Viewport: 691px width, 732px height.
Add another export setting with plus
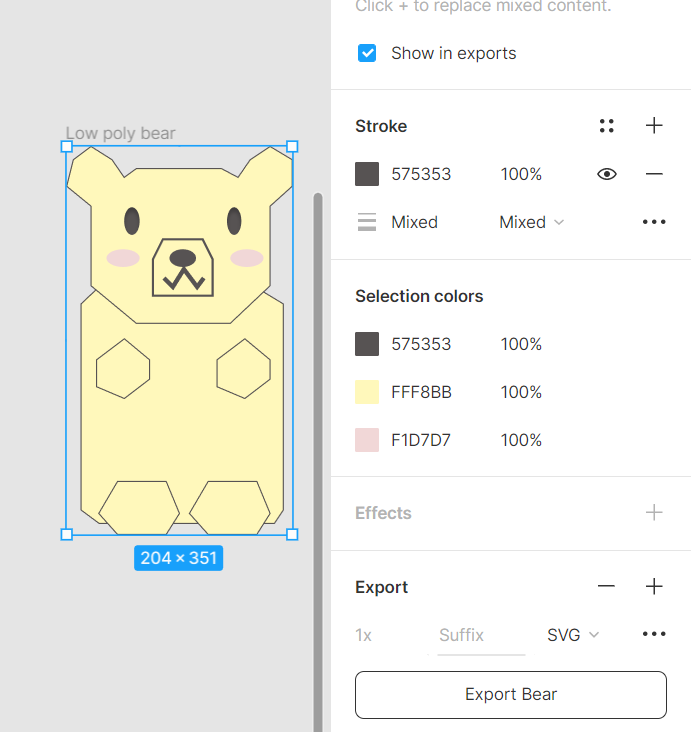point(654,586)
